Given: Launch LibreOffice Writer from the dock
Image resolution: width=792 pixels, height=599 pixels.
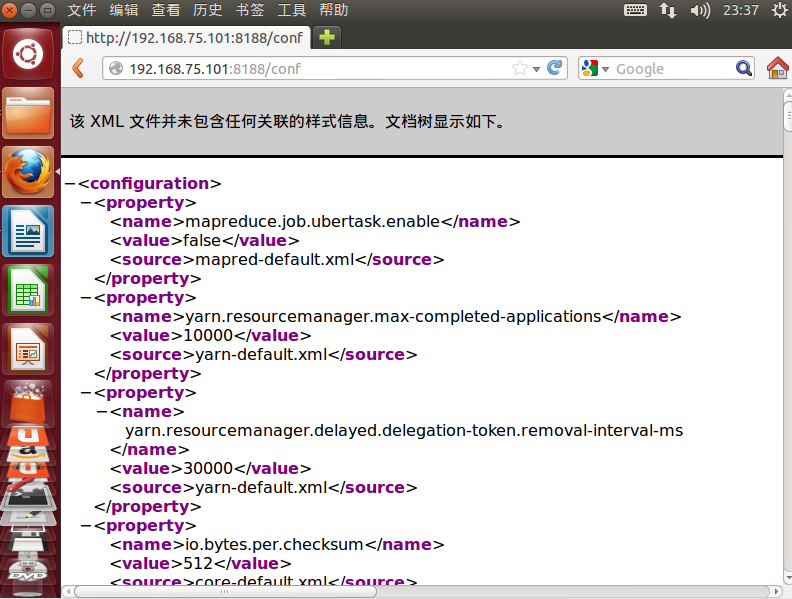Looking at the screenshot, I should pyautogui.click(x=28, y=231).
